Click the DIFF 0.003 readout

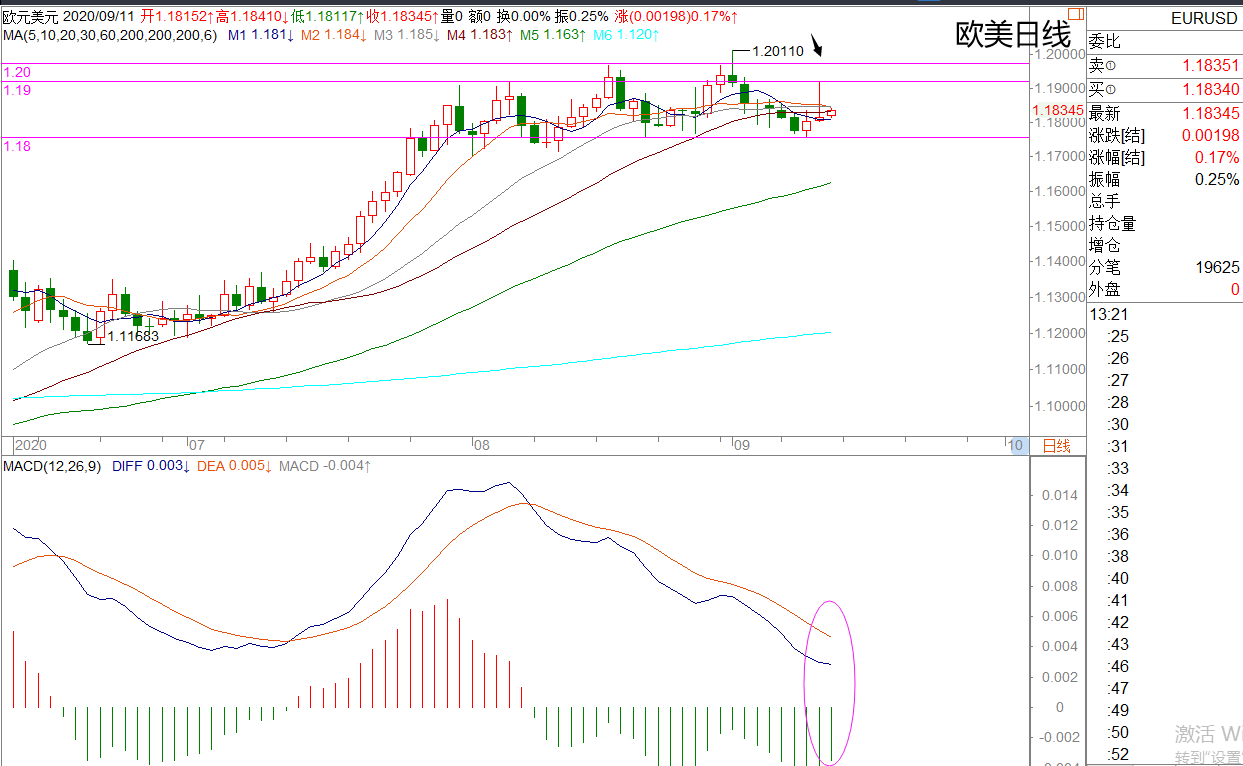point(152,466)
